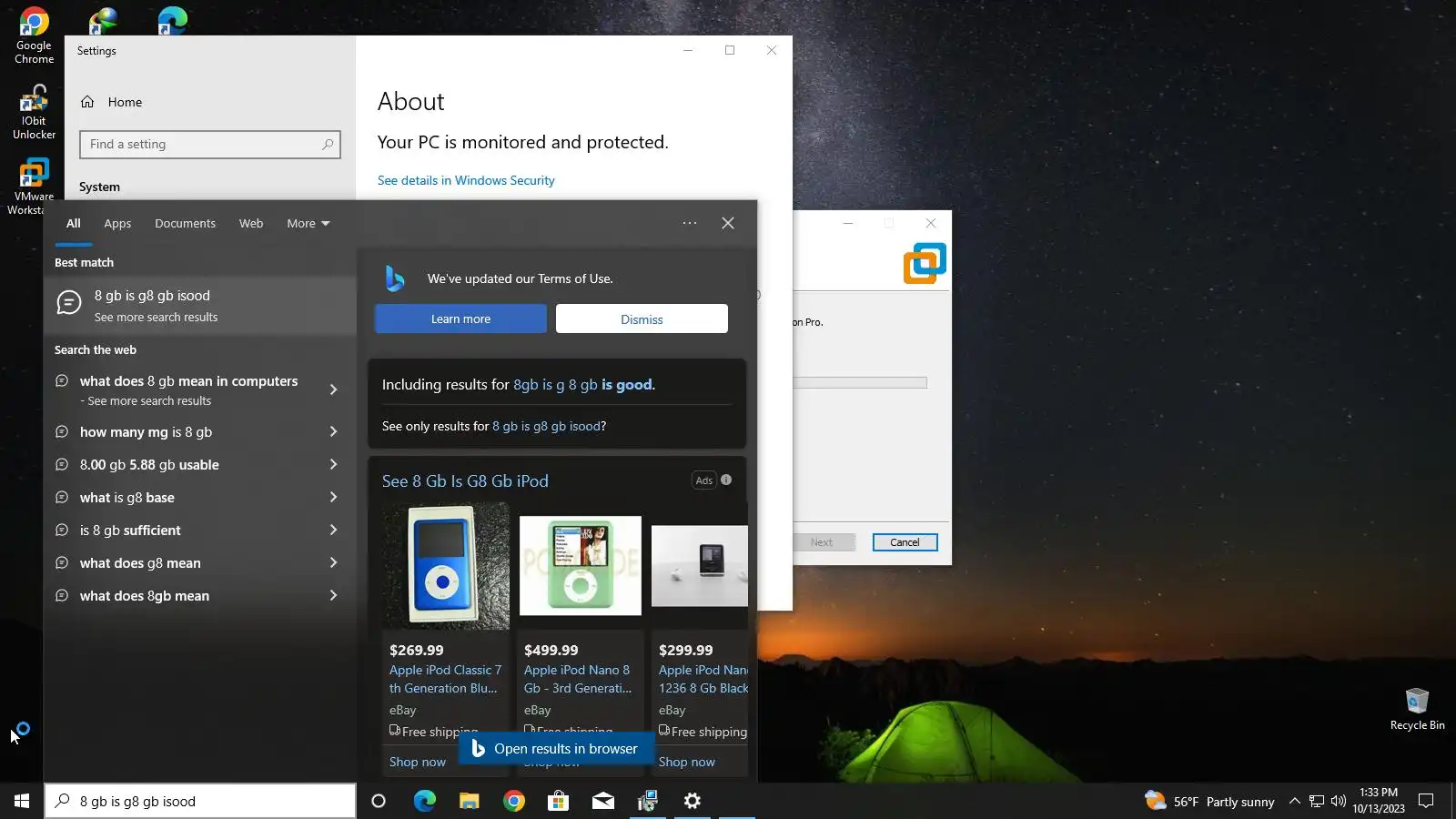Expand the 'is 8 gb sufficient' suggestion

(333, 530)
